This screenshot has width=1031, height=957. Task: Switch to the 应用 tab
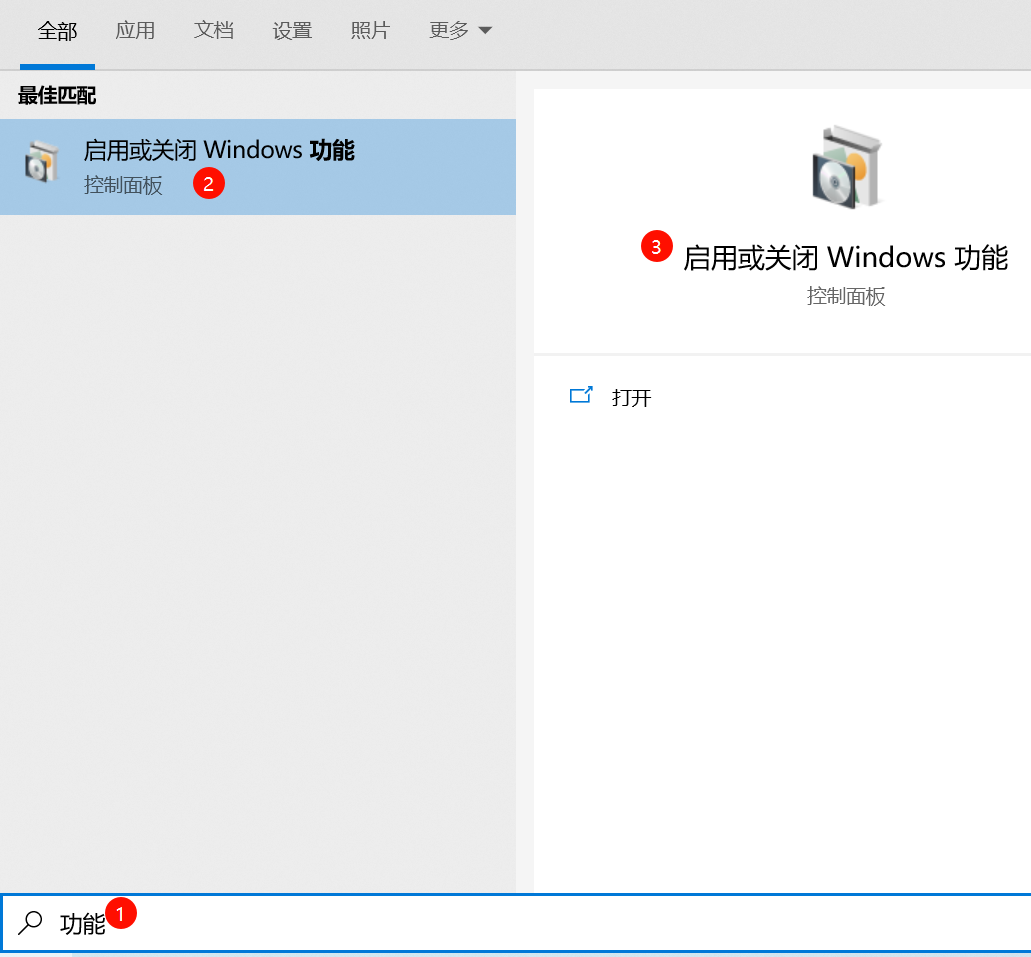(x=135, y=30)
